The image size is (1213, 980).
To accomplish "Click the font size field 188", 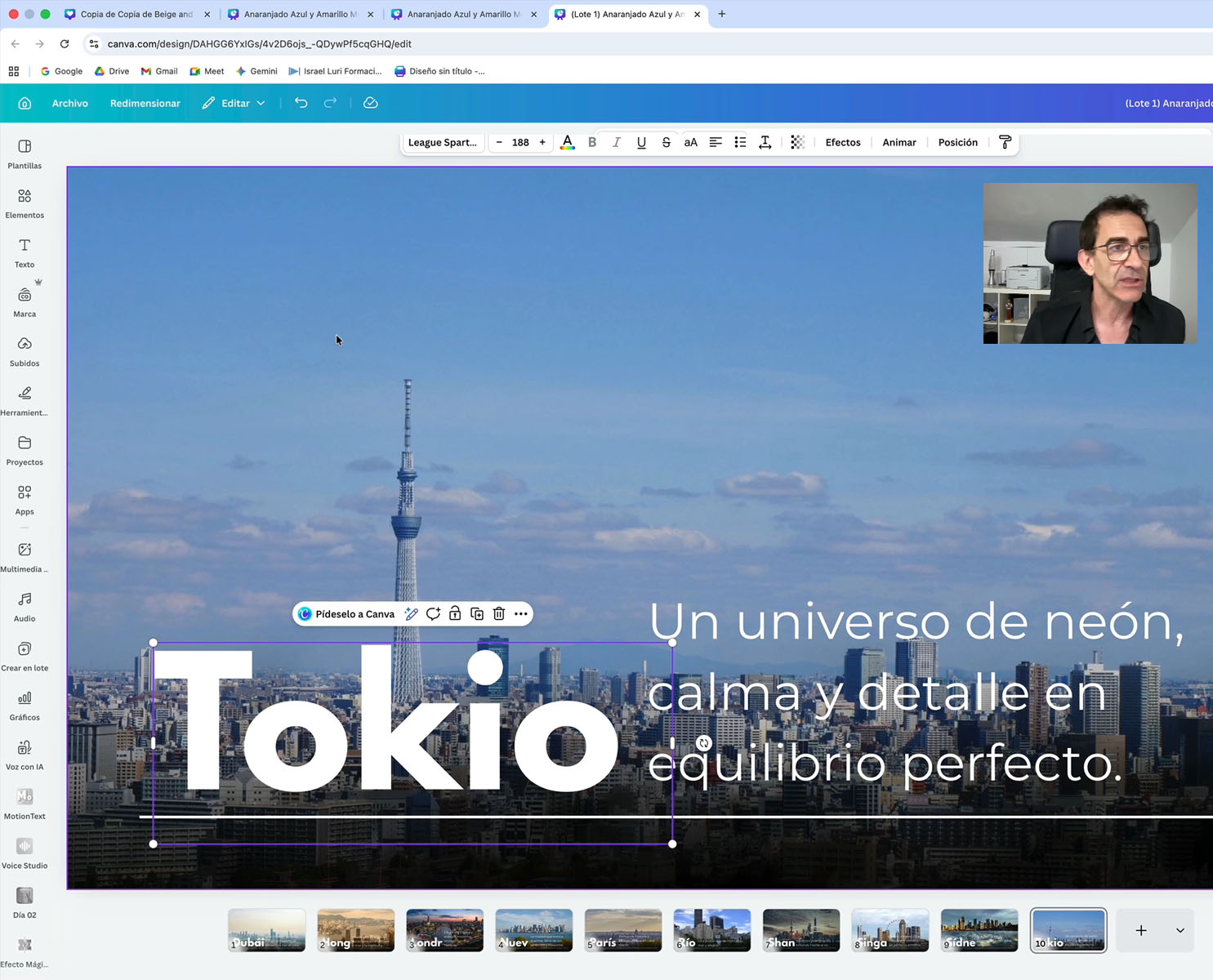I will tap(520, 142).
